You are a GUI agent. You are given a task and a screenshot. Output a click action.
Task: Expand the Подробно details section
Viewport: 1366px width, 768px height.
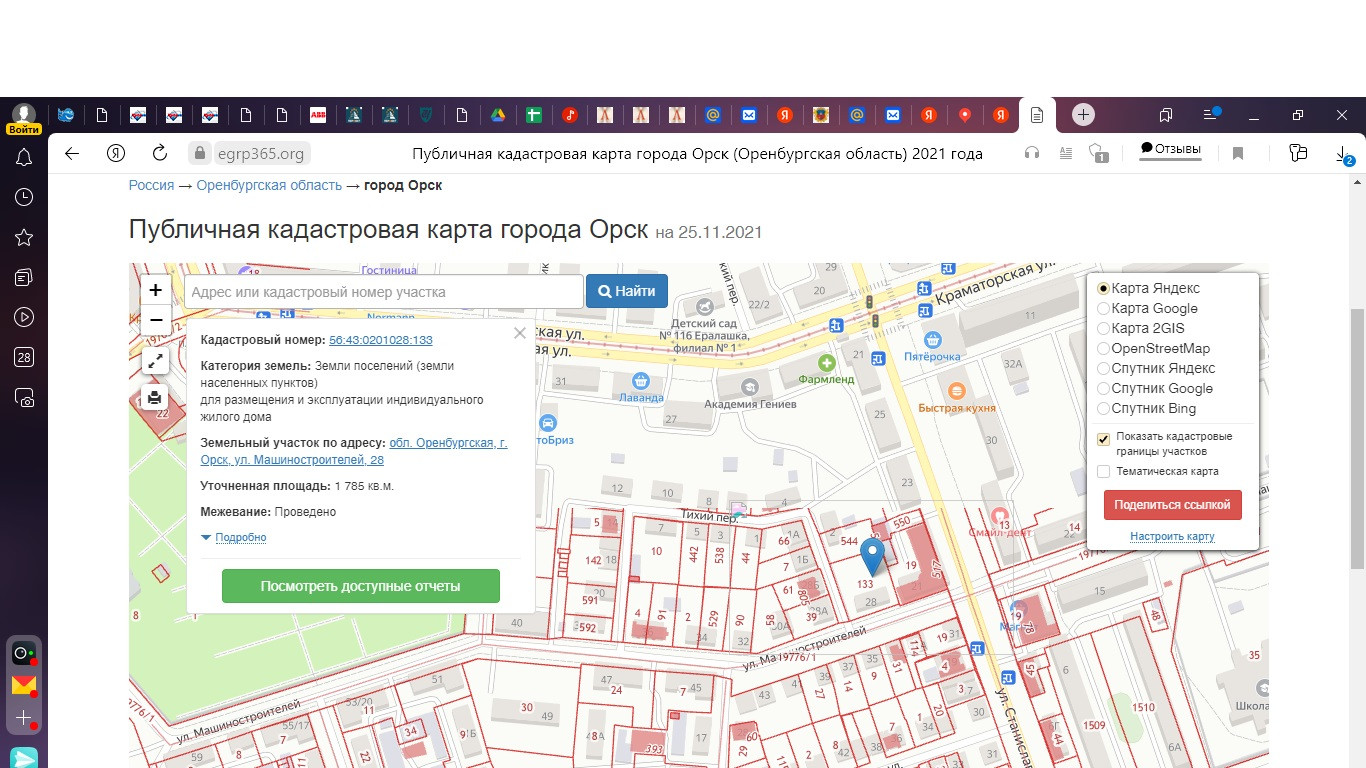240,538
